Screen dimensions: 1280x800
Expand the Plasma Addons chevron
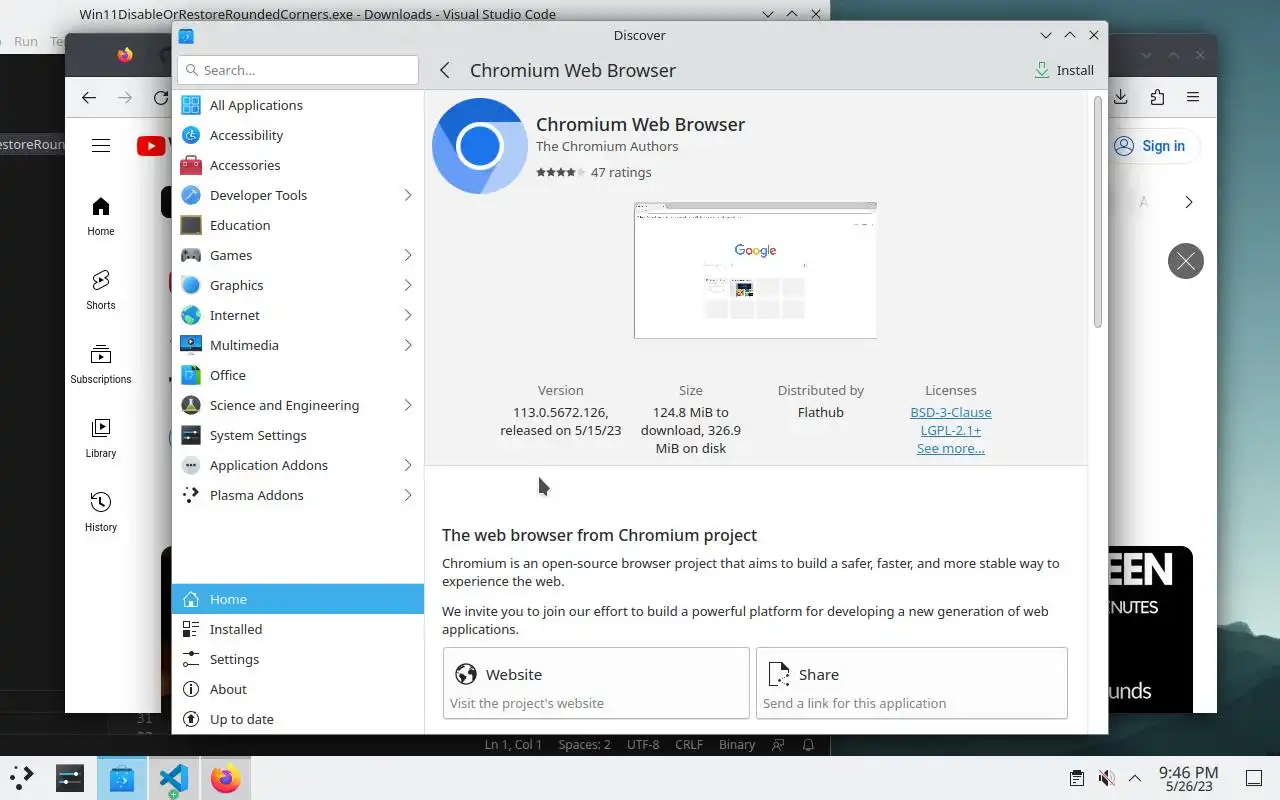408,495
